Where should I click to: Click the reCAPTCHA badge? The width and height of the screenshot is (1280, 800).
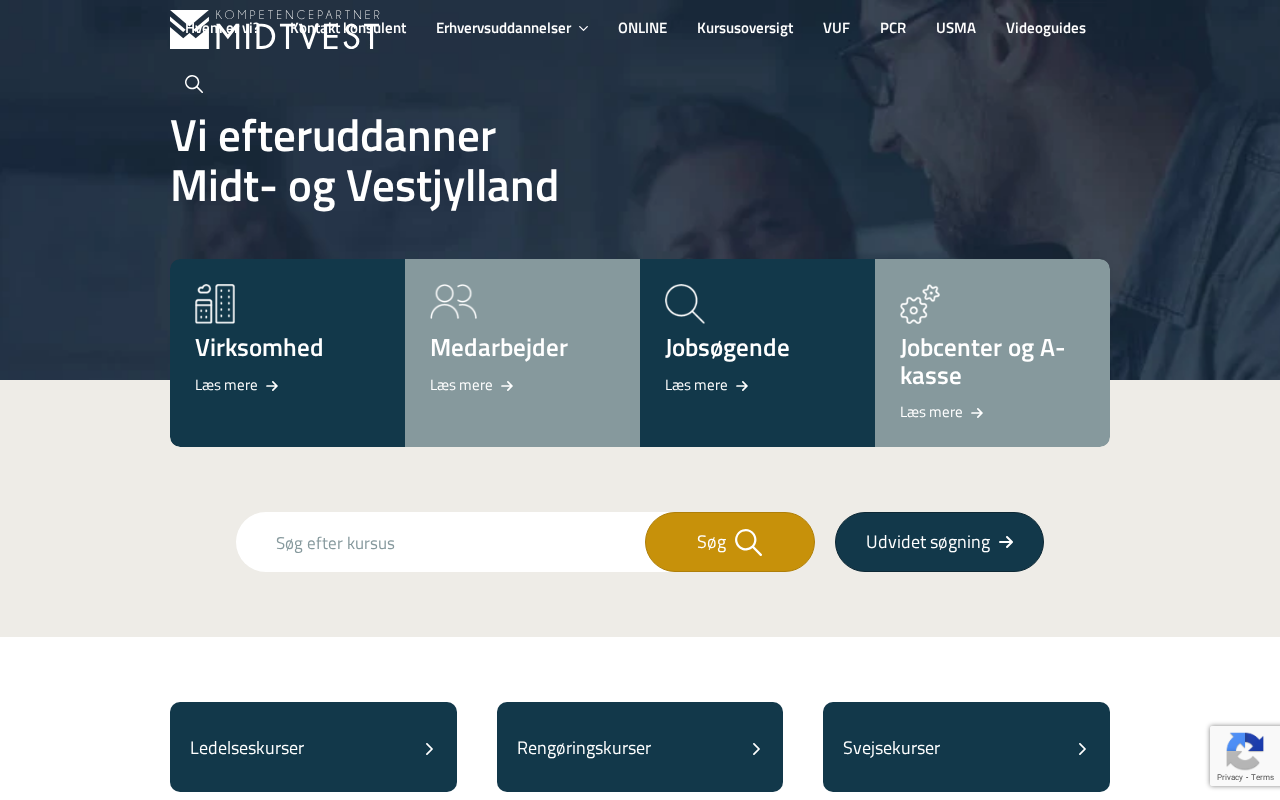tap(1244, 756)
